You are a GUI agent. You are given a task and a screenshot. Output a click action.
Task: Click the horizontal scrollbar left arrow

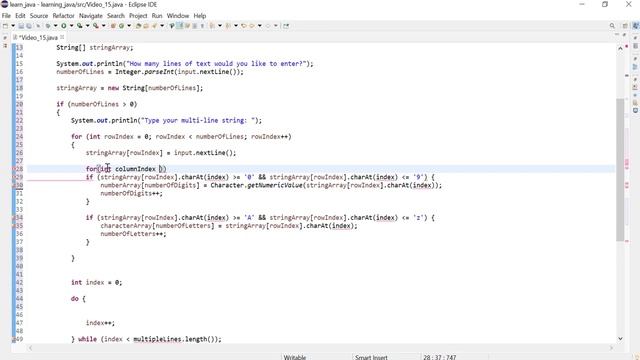pyautogui.click(x=30, y=348)
